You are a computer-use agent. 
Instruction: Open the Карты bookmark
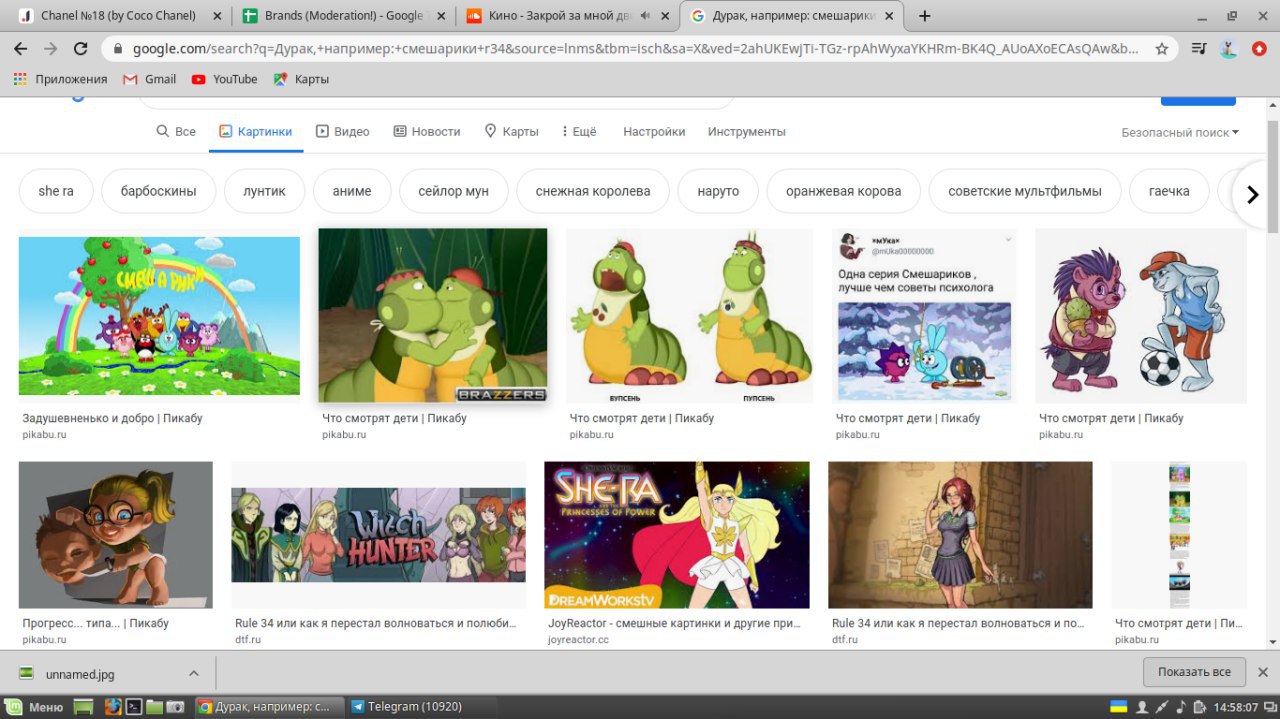click(x=301, y=79)
